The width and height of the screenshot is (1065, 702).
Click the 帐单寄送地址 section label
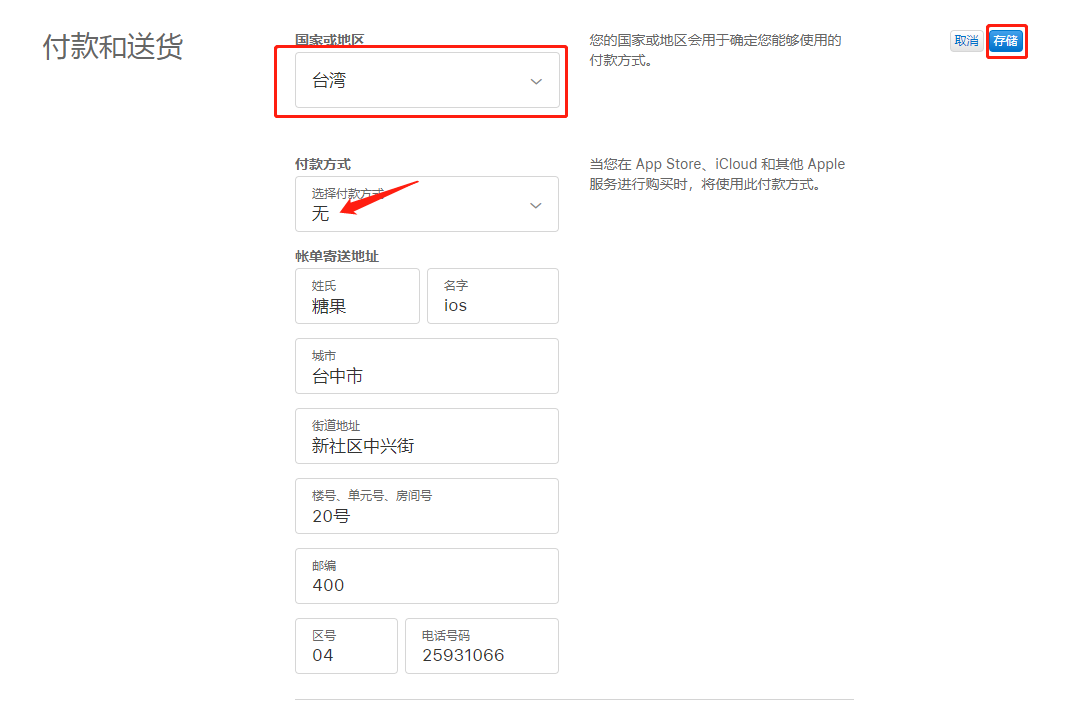337,256
